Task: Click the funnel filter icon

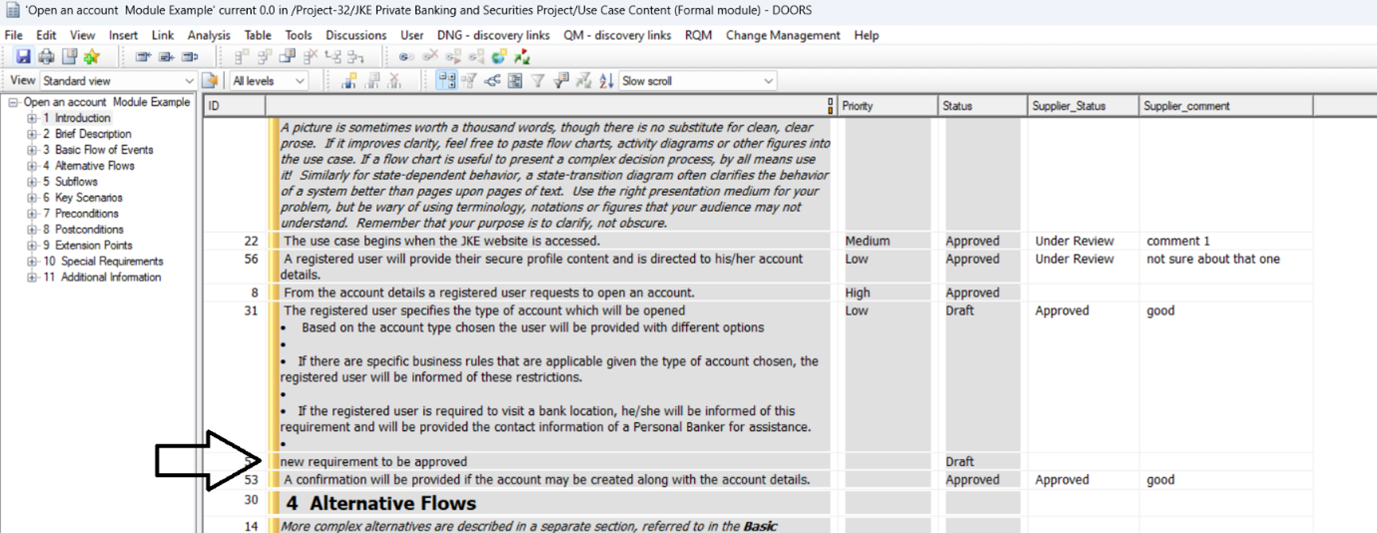Action: tap(538, 81)
